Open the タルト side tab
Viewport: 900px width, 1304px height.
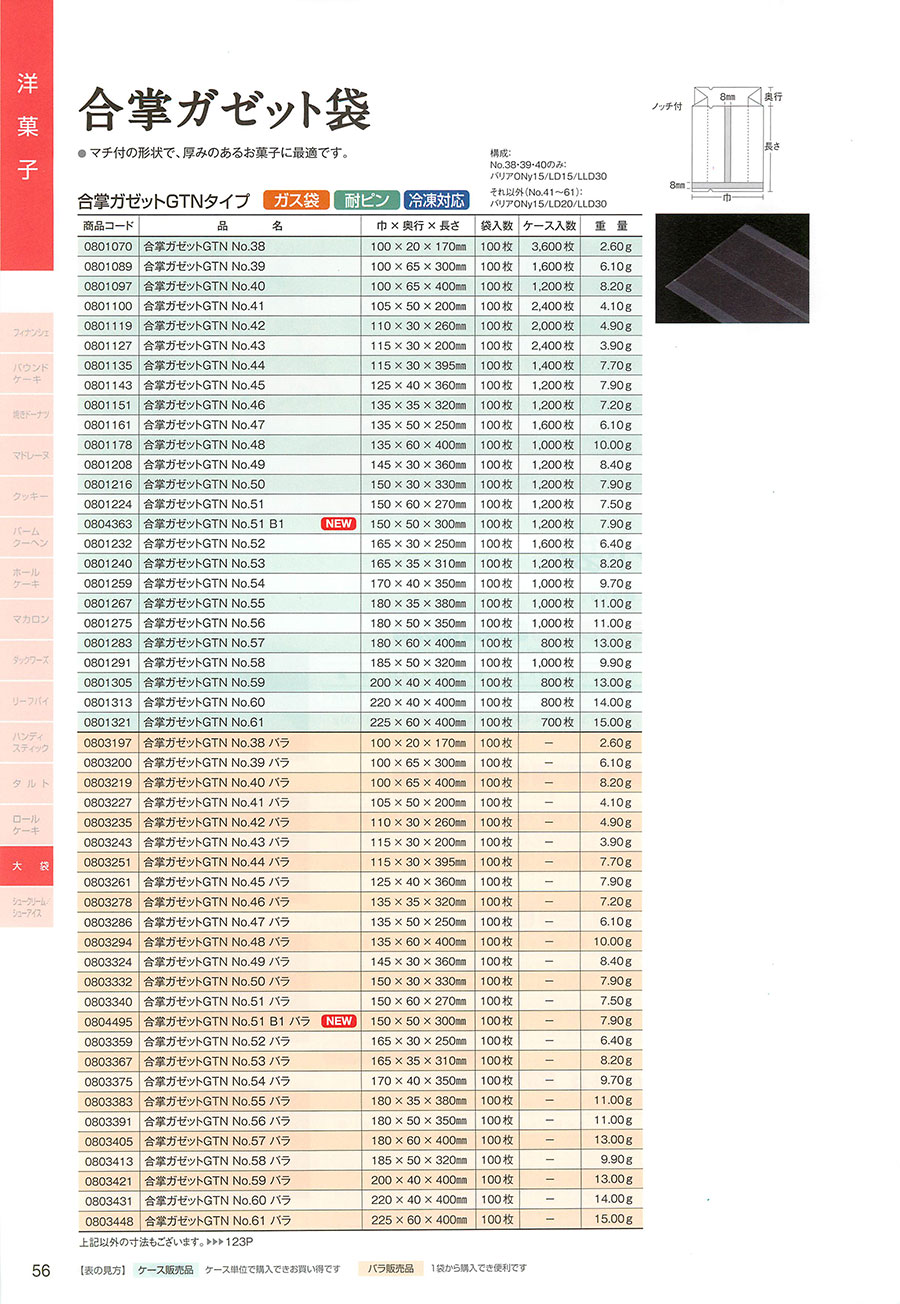tap(26, 783)
